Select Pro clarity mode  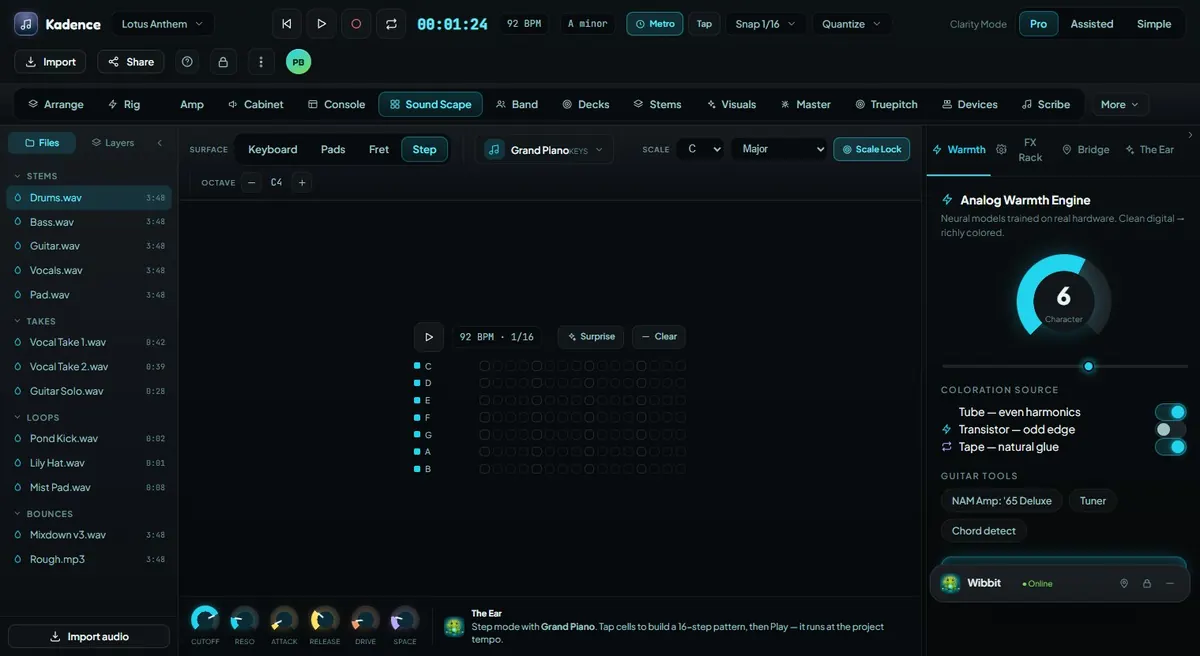(x=1038, y=24)
